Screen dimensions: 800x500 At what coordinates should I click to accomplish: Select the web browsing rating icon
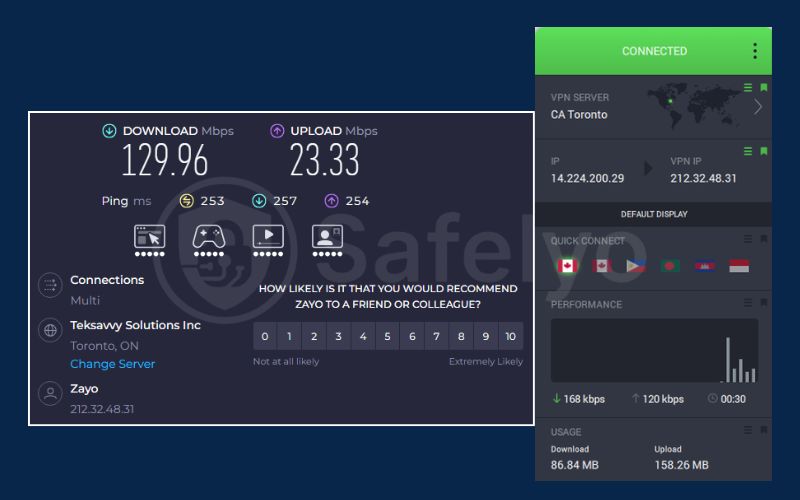149,240
